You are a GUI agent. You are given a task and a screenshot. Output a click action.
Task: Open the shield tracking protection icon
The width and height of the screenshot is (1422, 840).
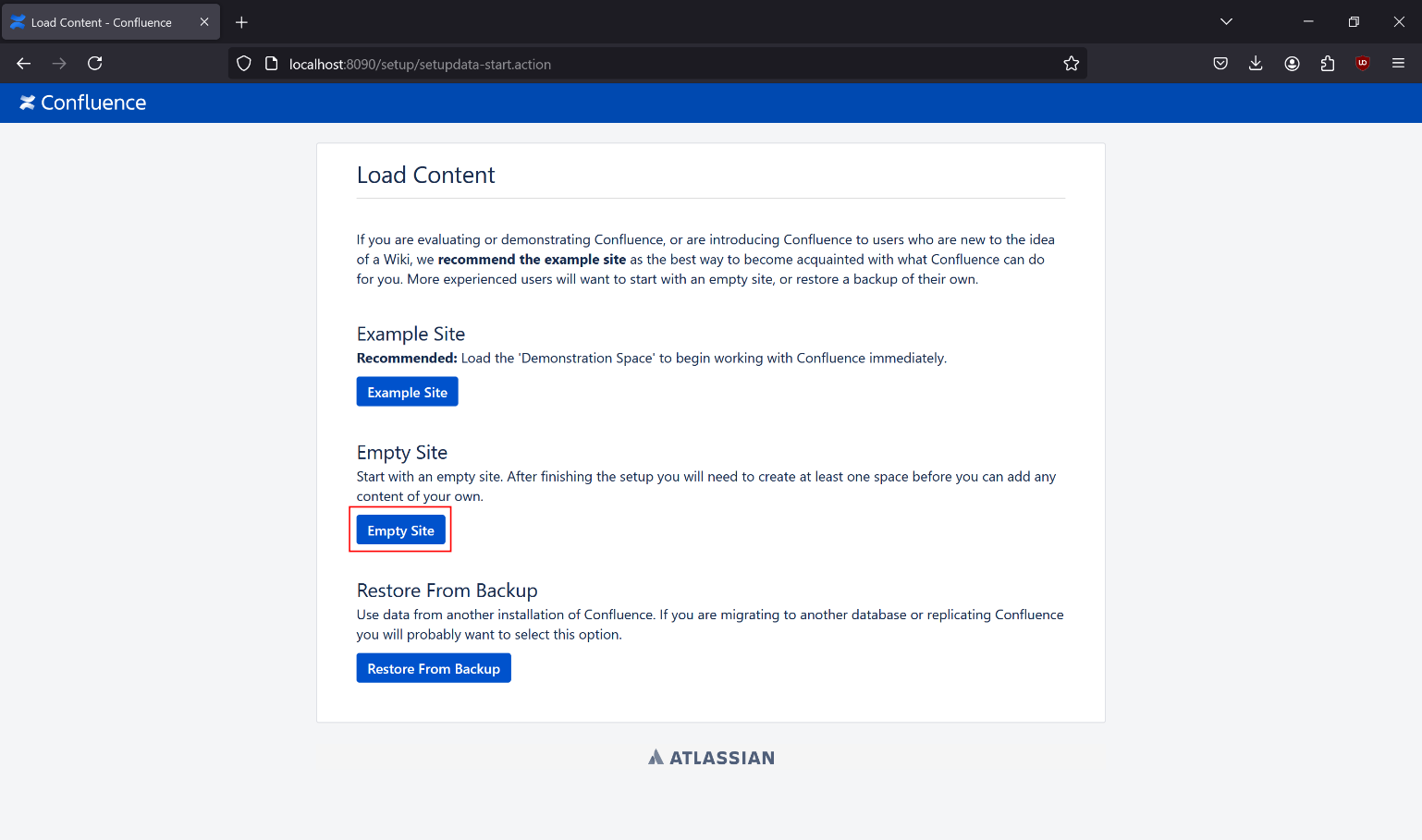coord(244,64)
